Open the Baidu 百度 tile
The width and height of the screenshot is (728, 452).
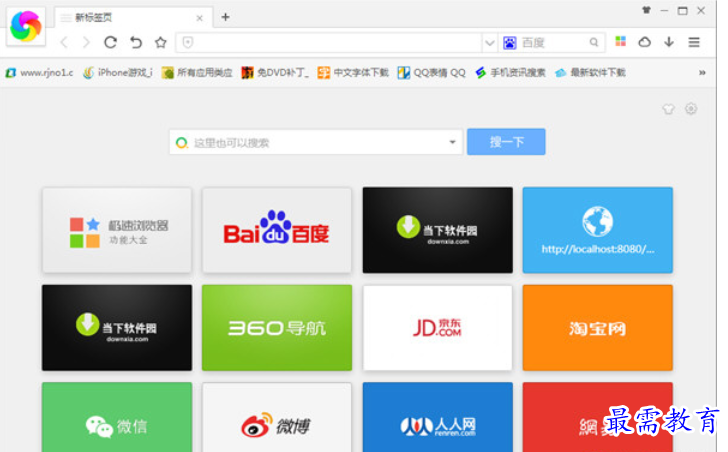coord(277,230)
